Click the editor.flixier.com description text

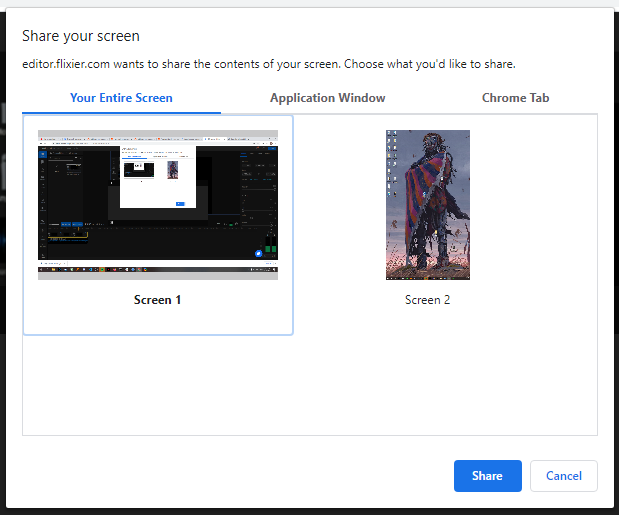point(269,64)
